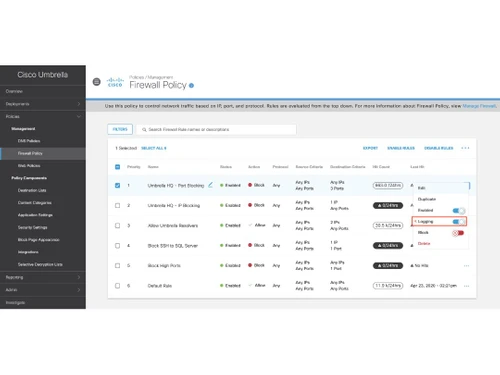The image size is (500, 375).
Task: Click the 11.5 k/24hrs hit count badge
Action: pyautogui.click(x=388, y=286)
